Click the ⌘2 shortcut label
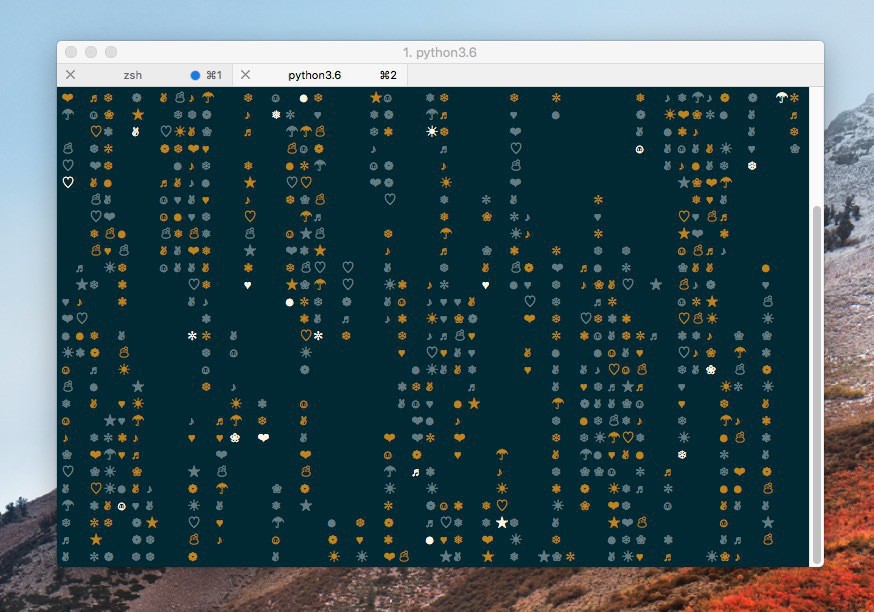This screenshot has width=874, height=612. [388, 75]
